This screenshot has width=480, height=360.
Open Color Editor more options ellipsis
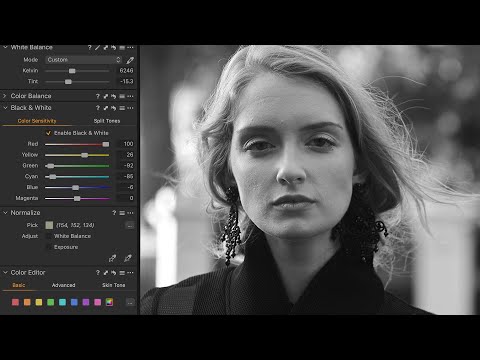[x=130, y=273]
